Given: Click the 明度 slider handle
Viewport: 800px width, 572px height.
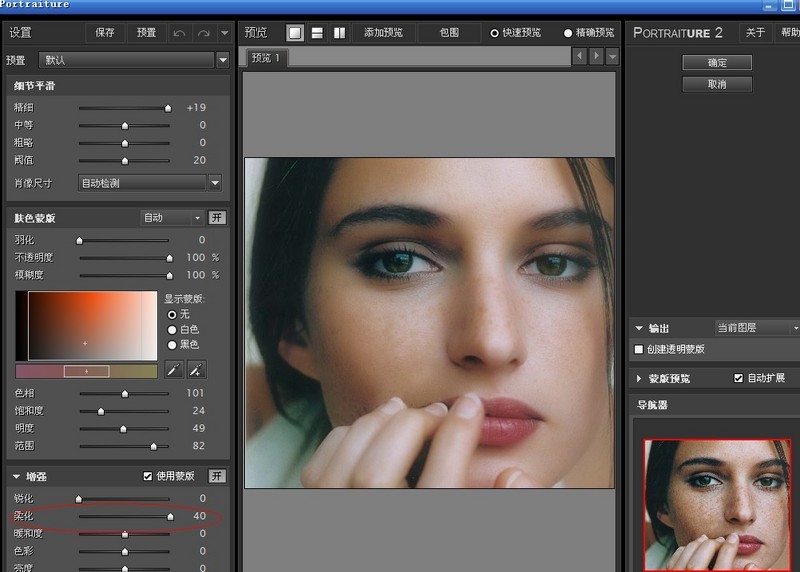Looking at the screenshot, I should tap(123, 429).
